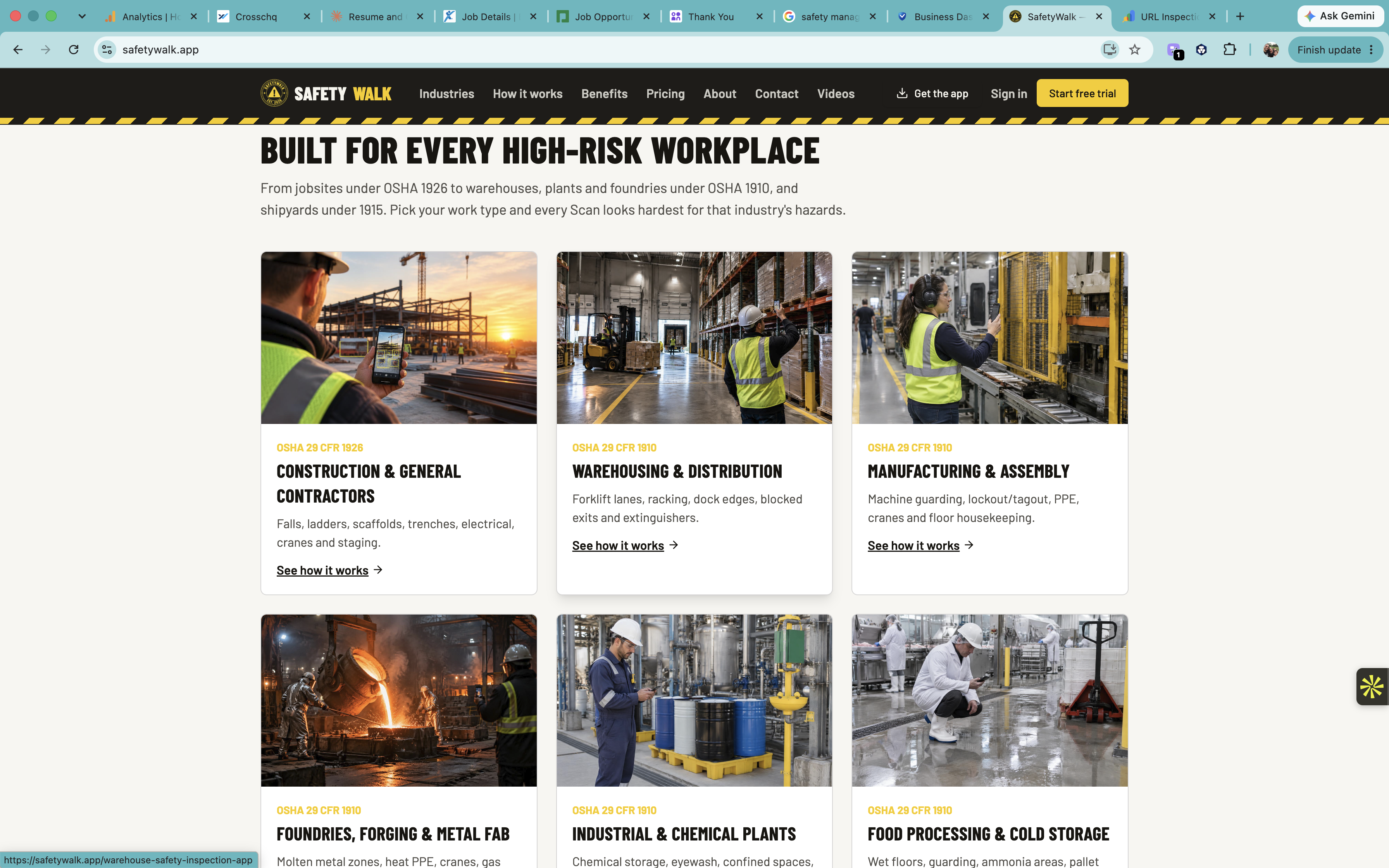Click See how it works under Construction
Image resolution: width=1389 pixels, height=868 pixels.
click(329, 570)
